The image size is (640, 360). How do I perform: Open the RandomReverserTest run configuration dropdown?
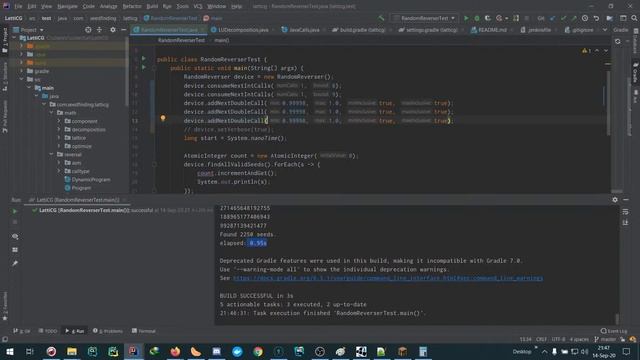[x=424, y=18]
